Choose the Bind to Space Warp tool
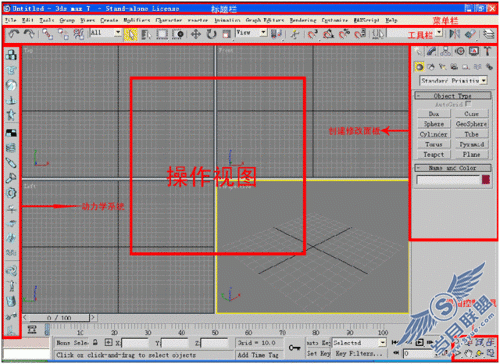500x364 pixels. pyautogui.click(x=79, y=34)
